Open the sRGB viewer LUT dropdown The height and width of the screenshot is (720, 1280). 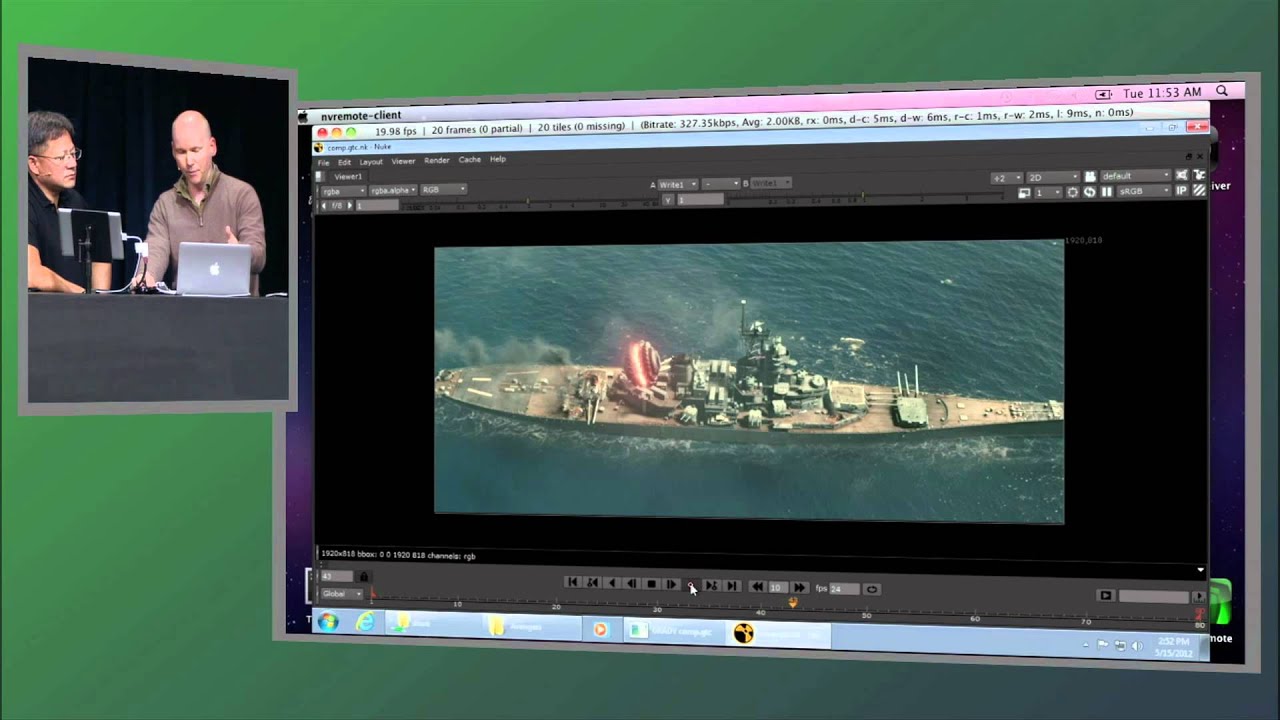[1143, 191]
